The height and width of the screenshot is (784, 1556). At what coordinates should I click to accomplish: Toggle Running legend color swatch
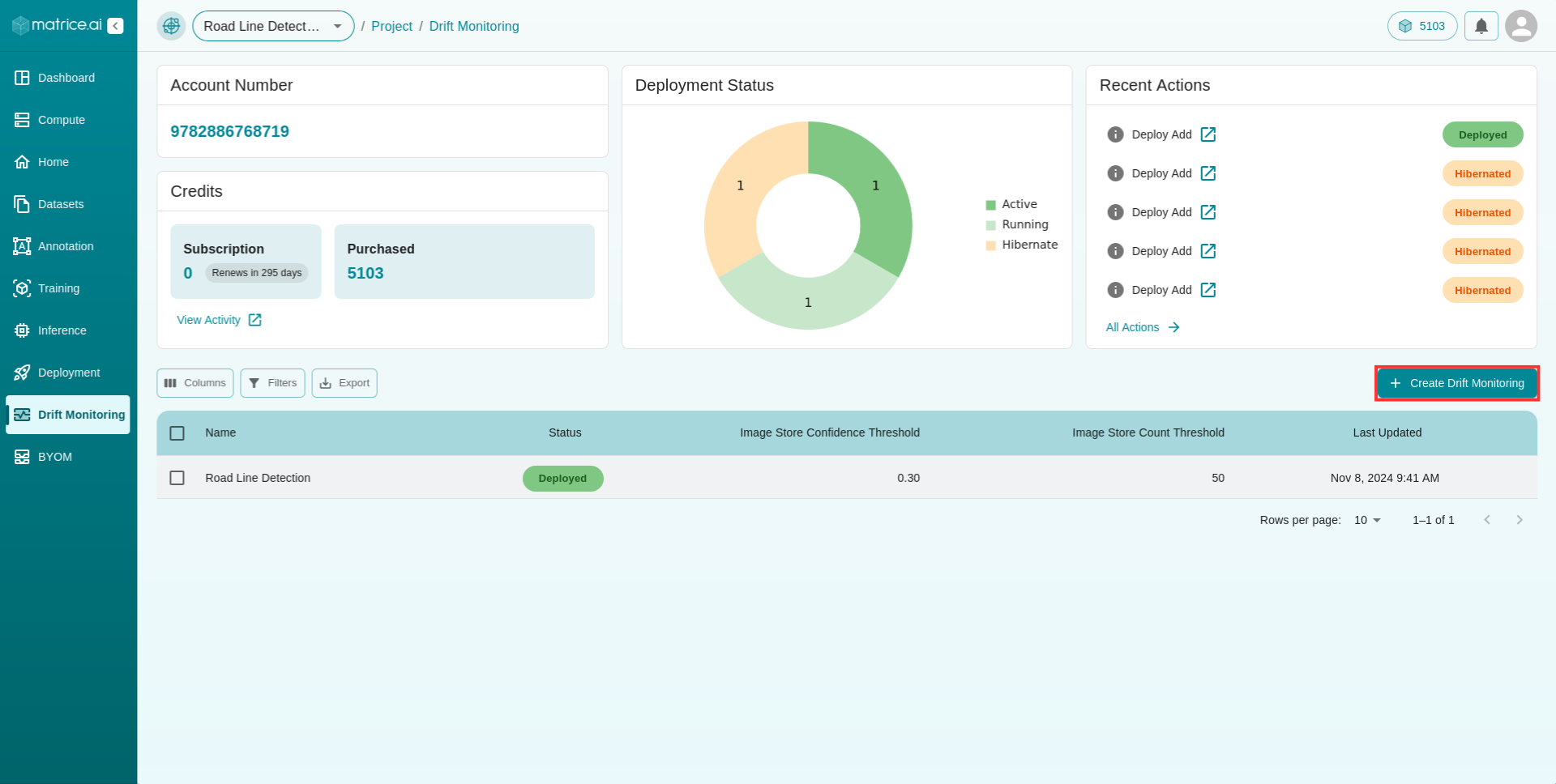point(990,225)
